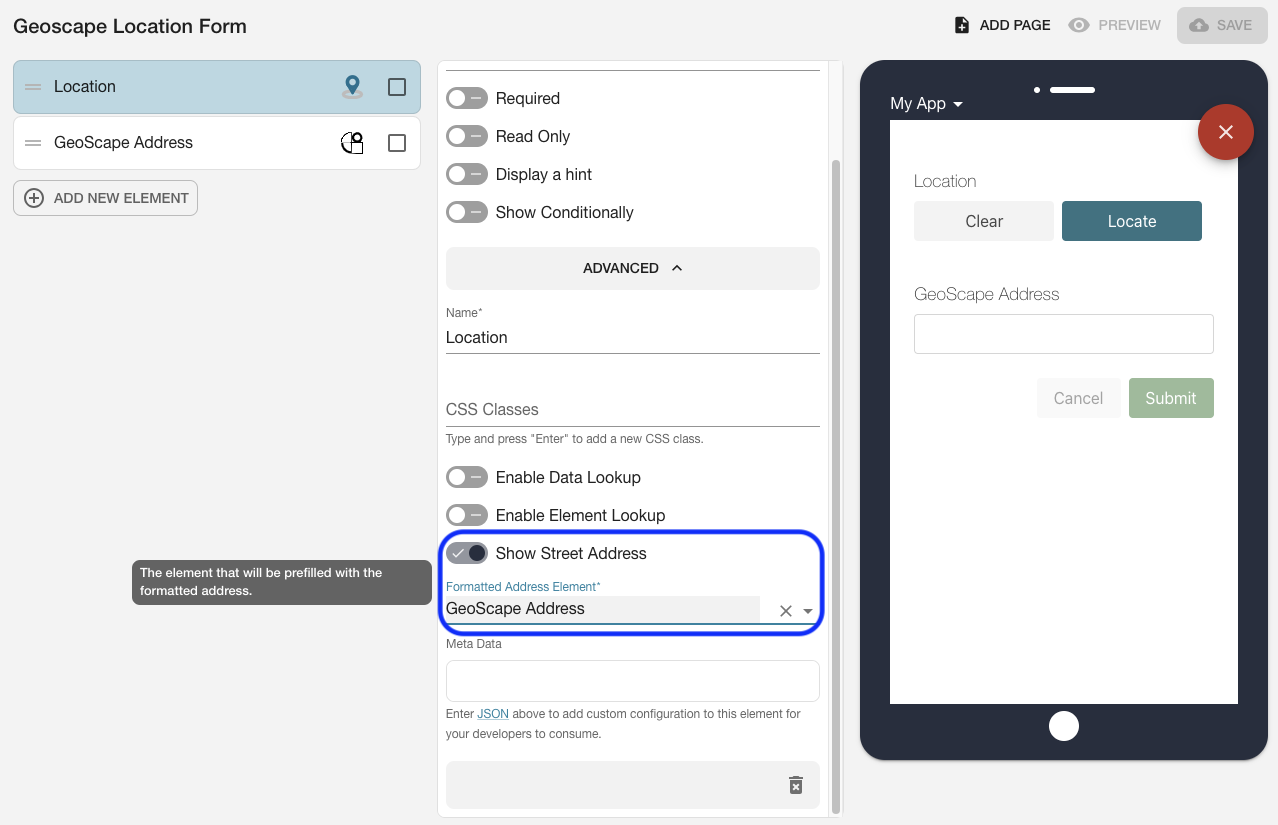The image size is (1278, 825).
Task: Click the Clear button in preview
Action: coord(984,221)
